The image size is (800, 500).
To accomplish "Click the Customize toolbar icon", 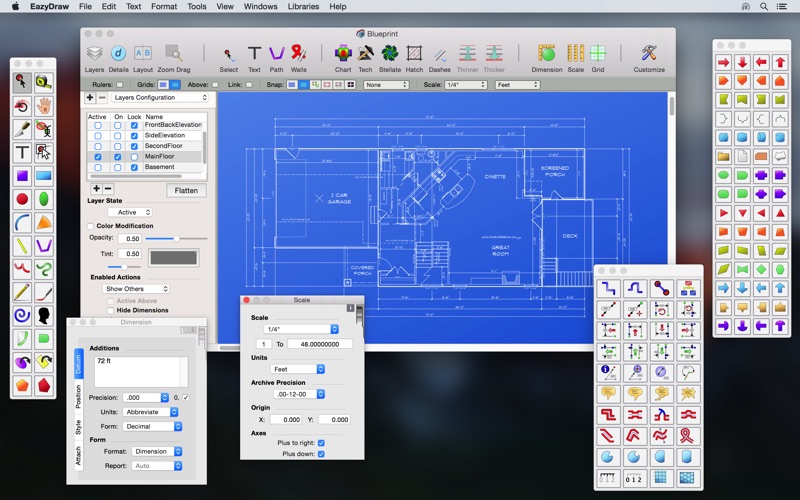I will point(649,54).
